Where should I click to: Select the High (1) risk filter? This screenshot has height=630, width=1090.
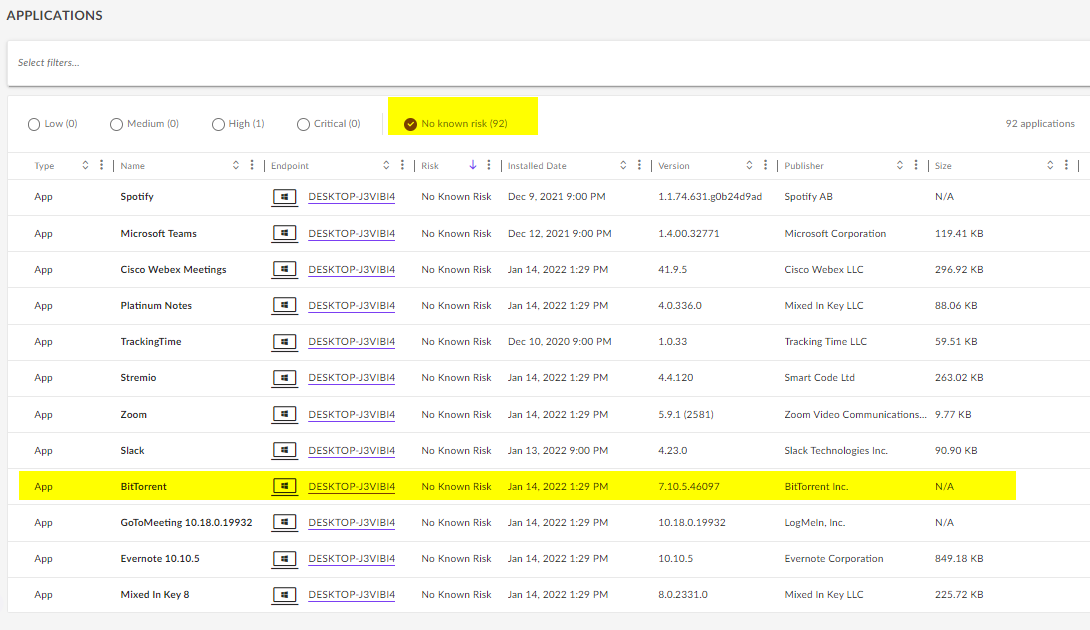click(238, 124)
